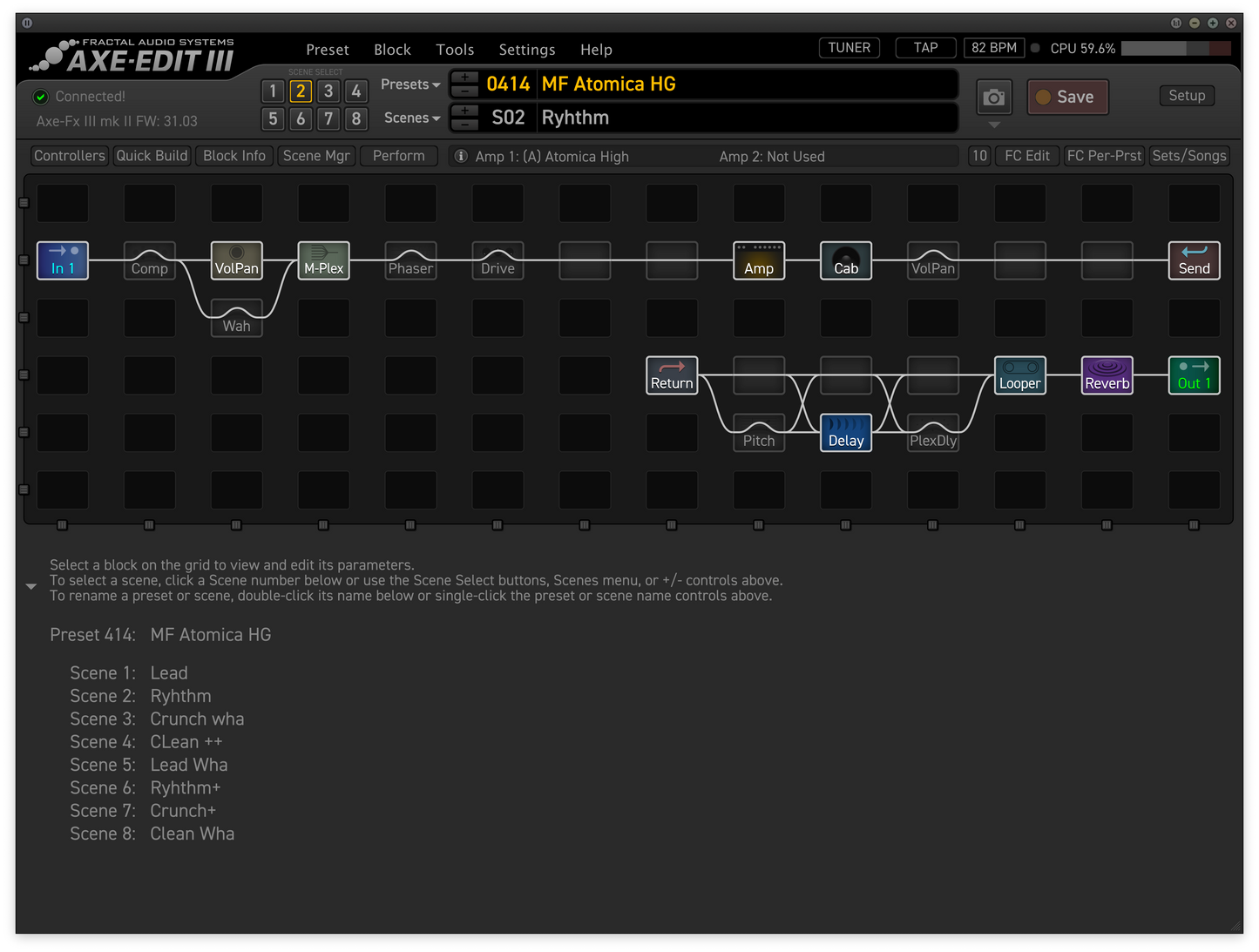Collapse the help text panel triangle

pyautogui.click(x=31, y=586)
